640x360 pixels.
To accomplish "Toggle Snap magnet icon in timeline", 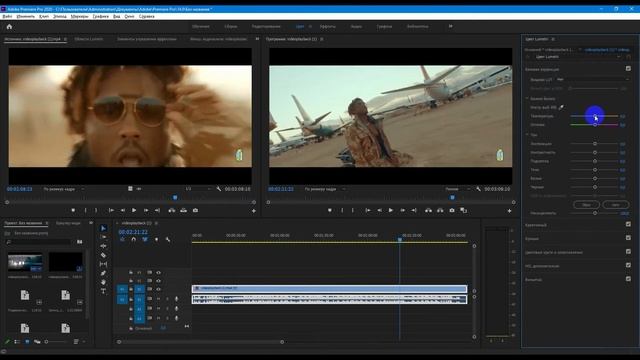I will [x=133, y=240].
